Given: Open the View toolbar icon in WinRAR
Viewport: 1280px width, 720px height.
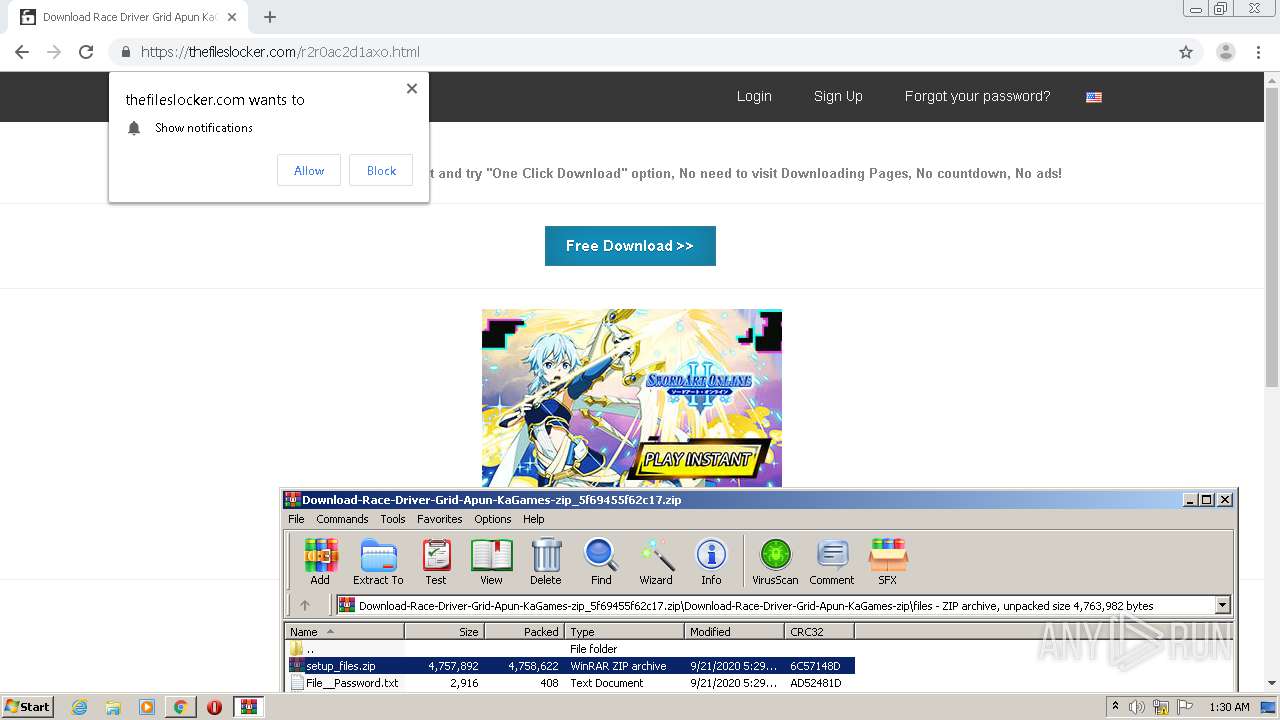Looking at the screenshot, I should [x=491, y=561].
